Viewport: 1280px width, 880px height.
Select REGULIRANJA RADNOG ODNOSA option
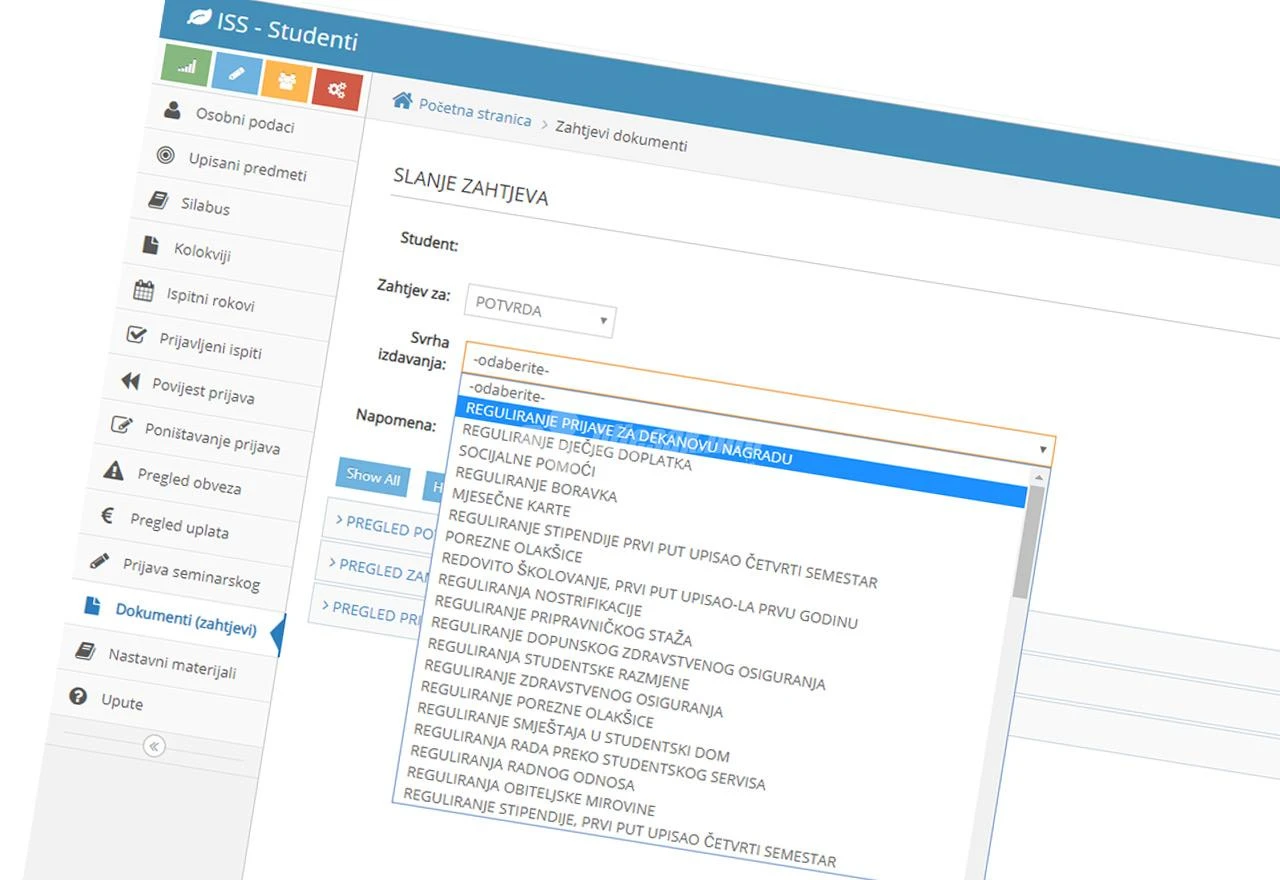click(x=522, y=767)
